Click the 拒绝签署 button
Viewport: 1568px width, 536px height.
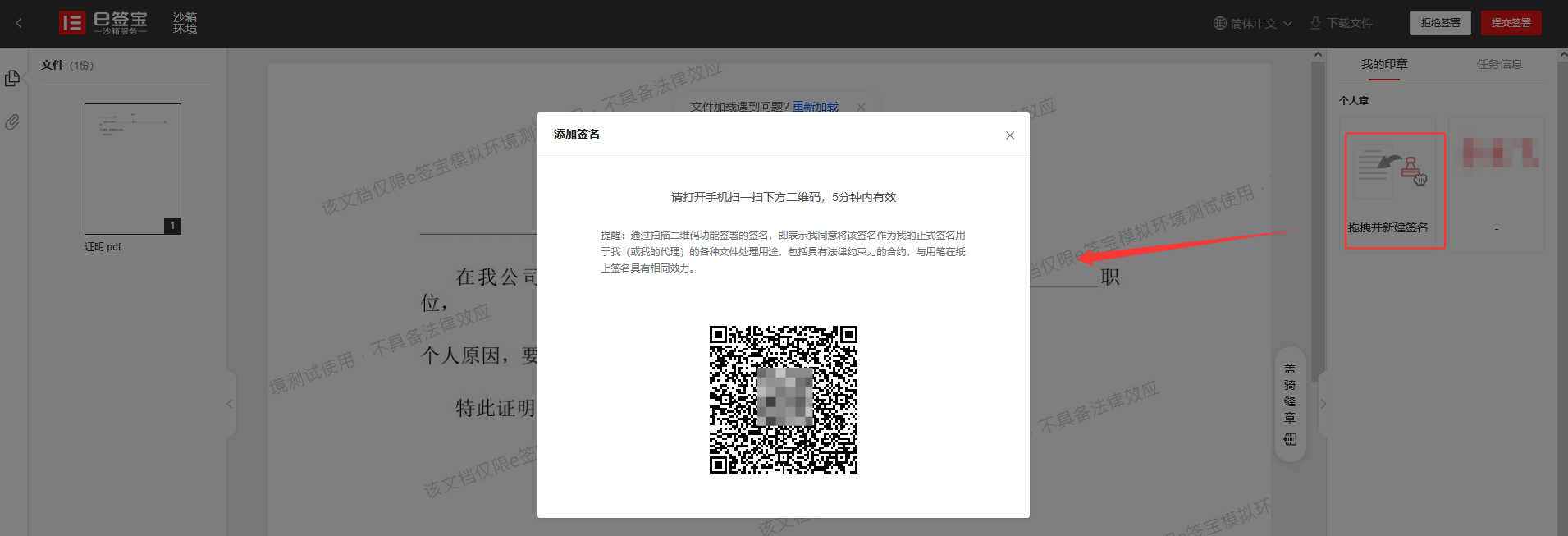[1440, 23]
